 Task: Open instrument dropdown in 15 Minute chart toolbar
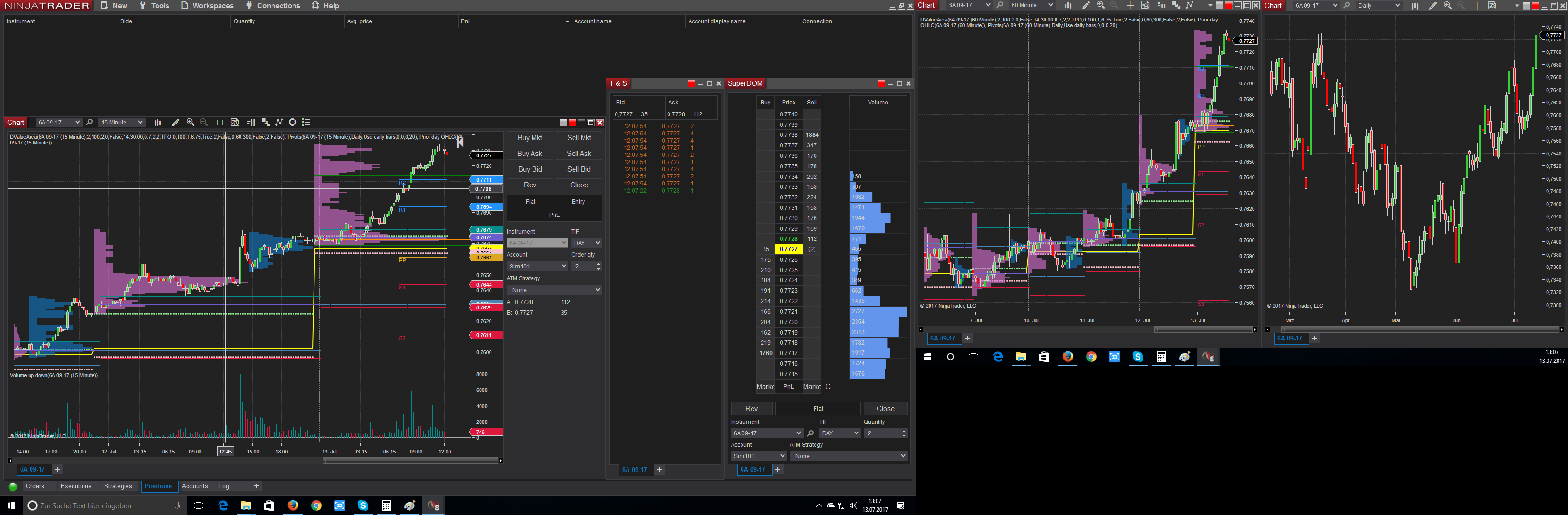(x=58, y=122)
